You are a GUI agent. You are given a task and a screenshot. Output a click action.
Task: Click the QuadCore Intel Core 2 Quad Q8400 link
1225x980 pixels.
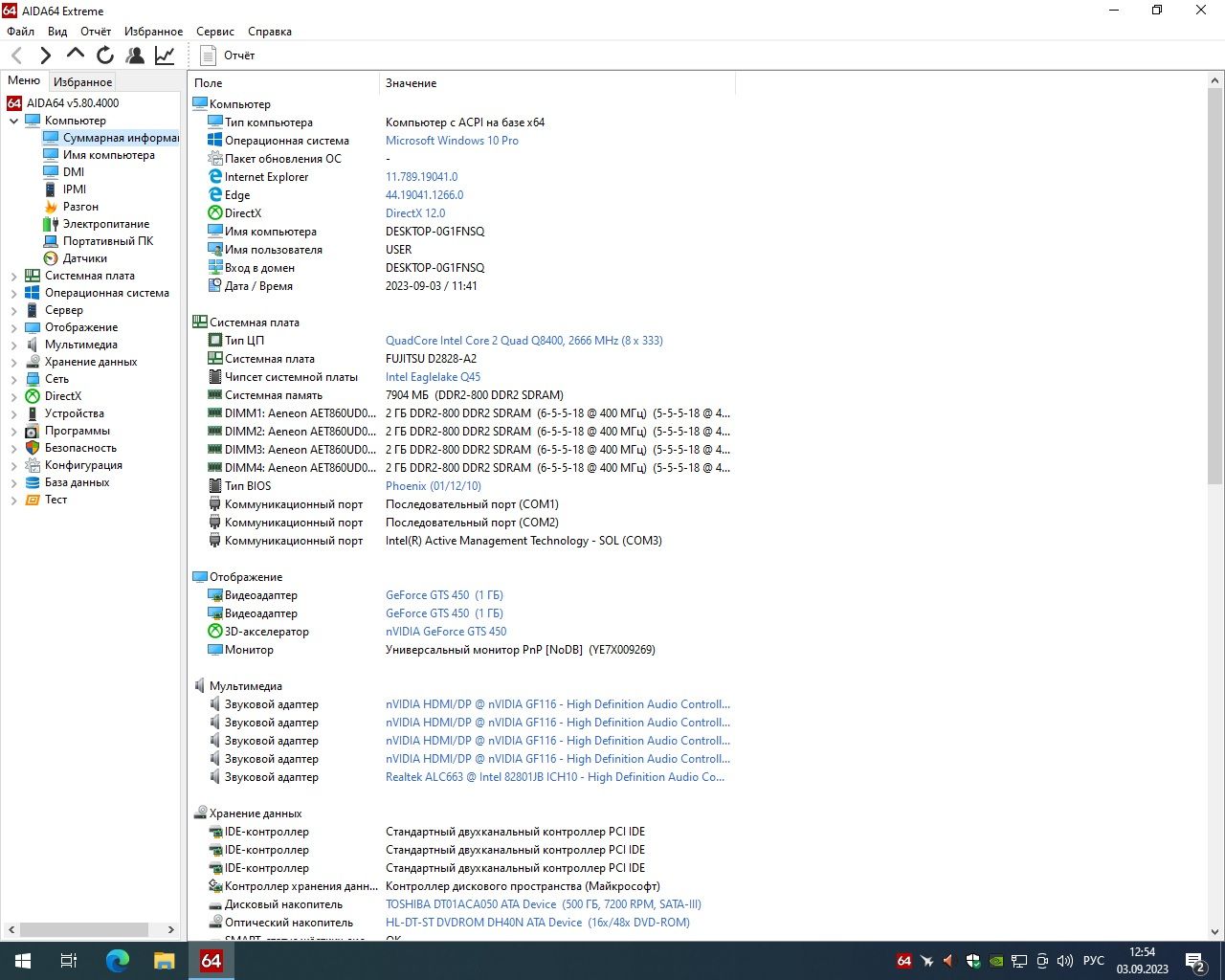coord(524,341)
